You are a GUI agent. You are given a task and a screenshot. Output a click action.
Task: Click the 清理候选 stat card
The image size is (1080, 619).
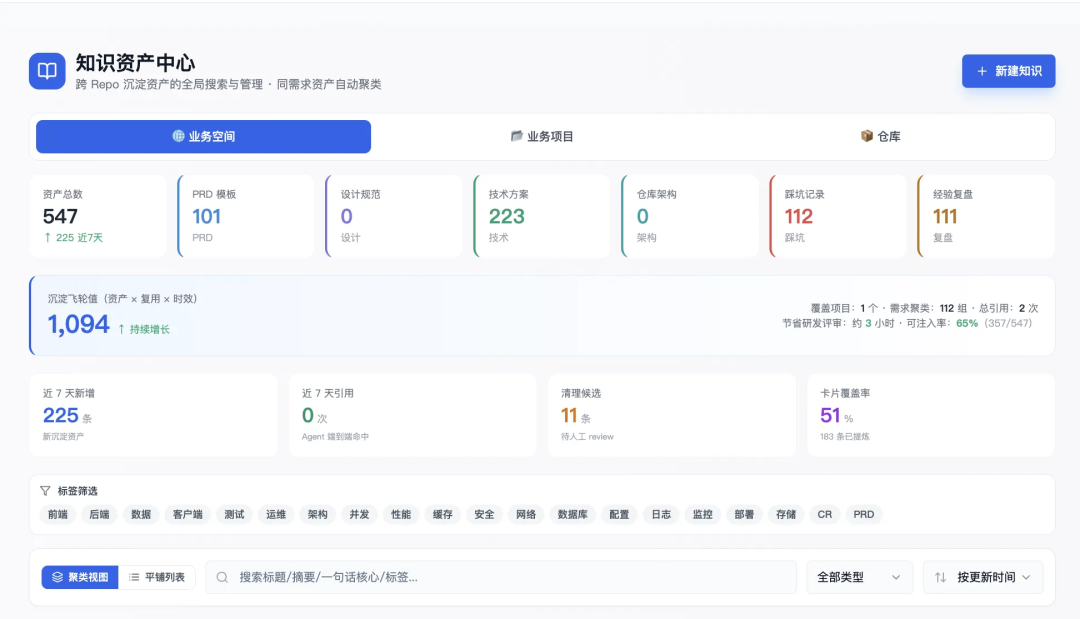coord(672,415)
